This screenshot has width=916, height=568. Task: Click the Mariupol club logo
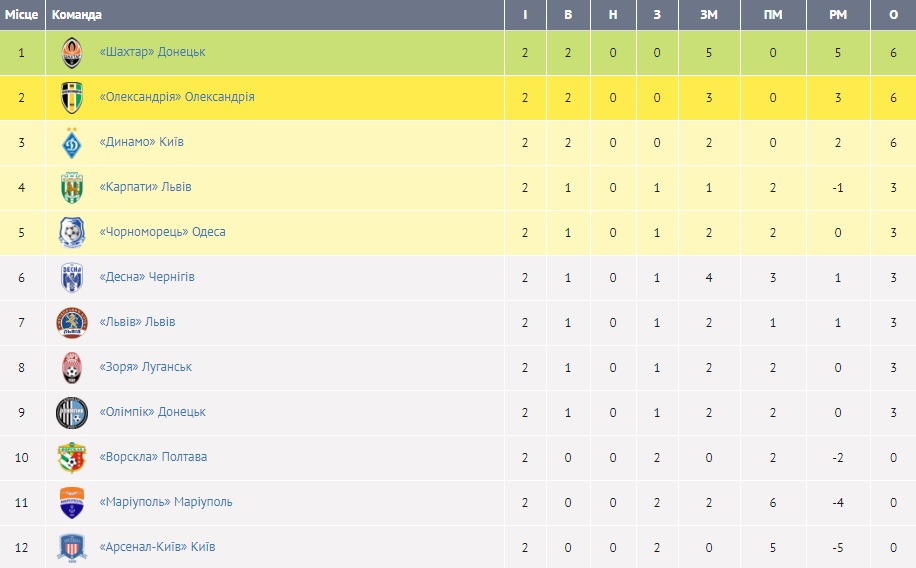pos(72,502)
